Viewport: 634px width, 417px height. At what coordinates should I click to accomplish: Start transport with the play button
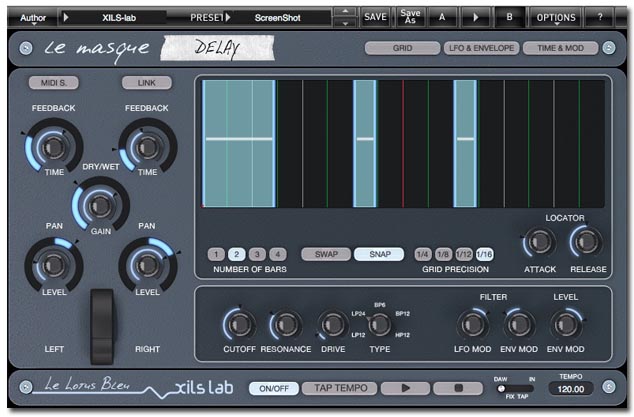point(405,388)
